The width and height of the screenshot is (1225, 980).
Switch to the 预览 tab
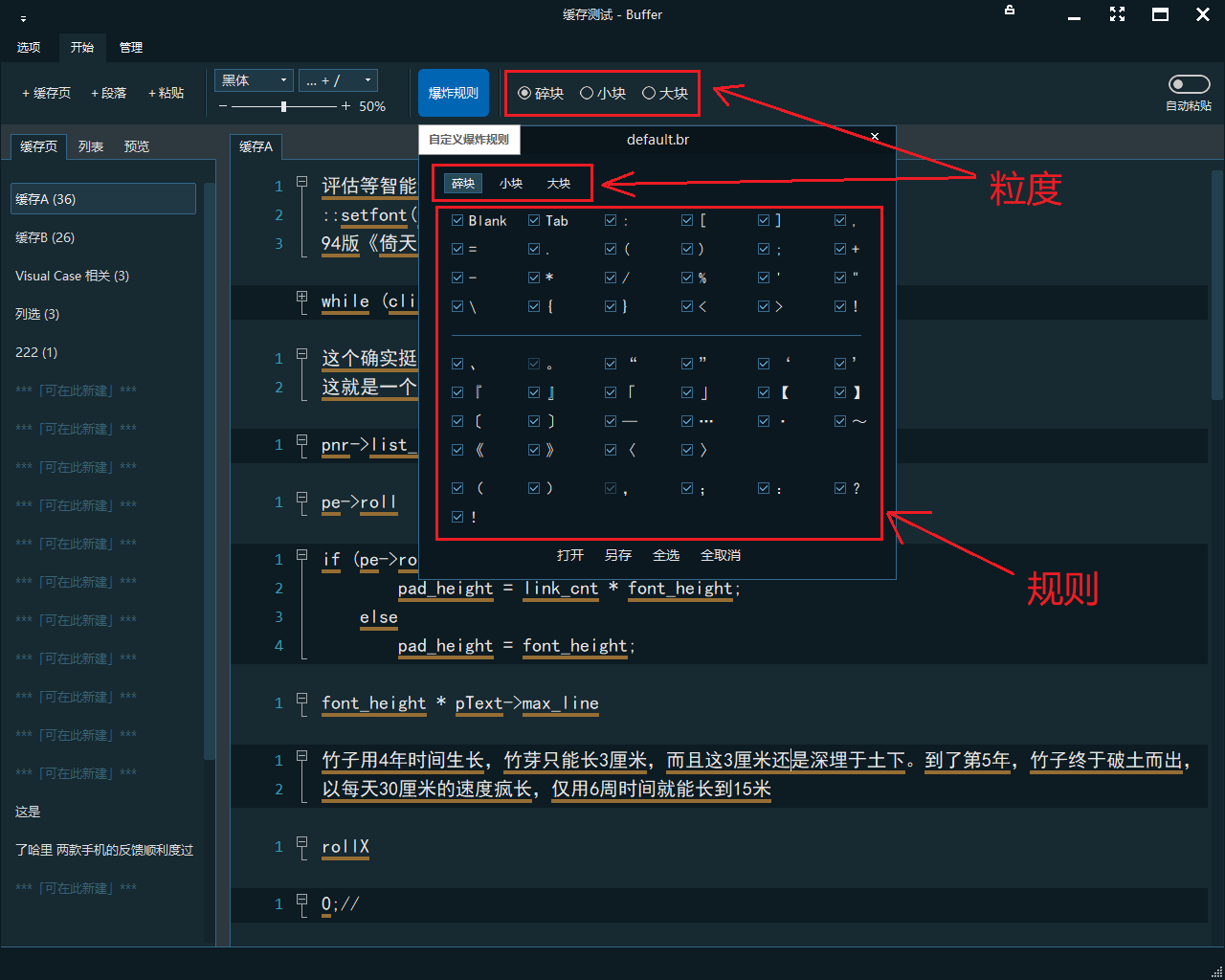pos(137,146)
